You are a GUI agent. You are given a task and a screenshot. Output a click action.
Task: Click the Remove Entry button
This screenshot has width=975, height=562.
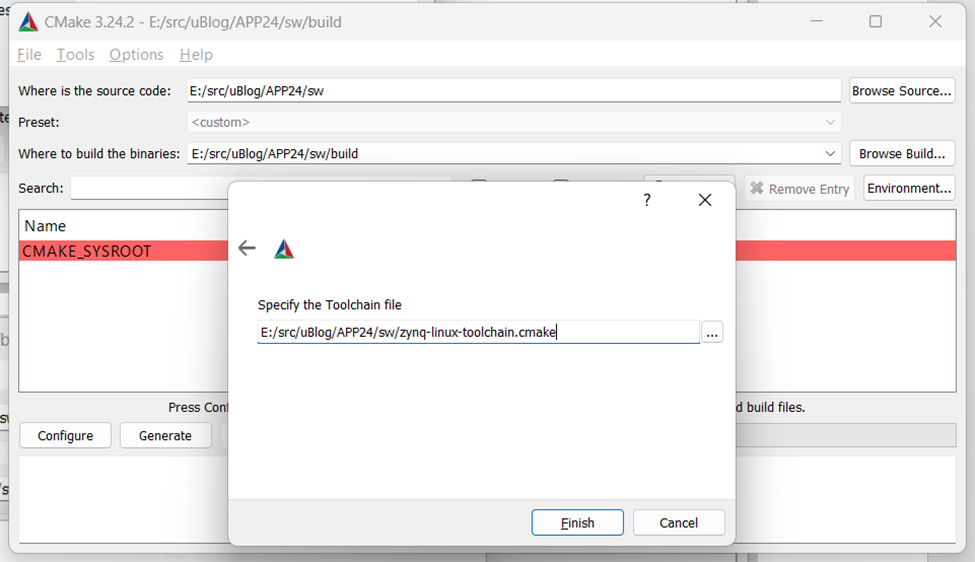click(x=799, y=188)
